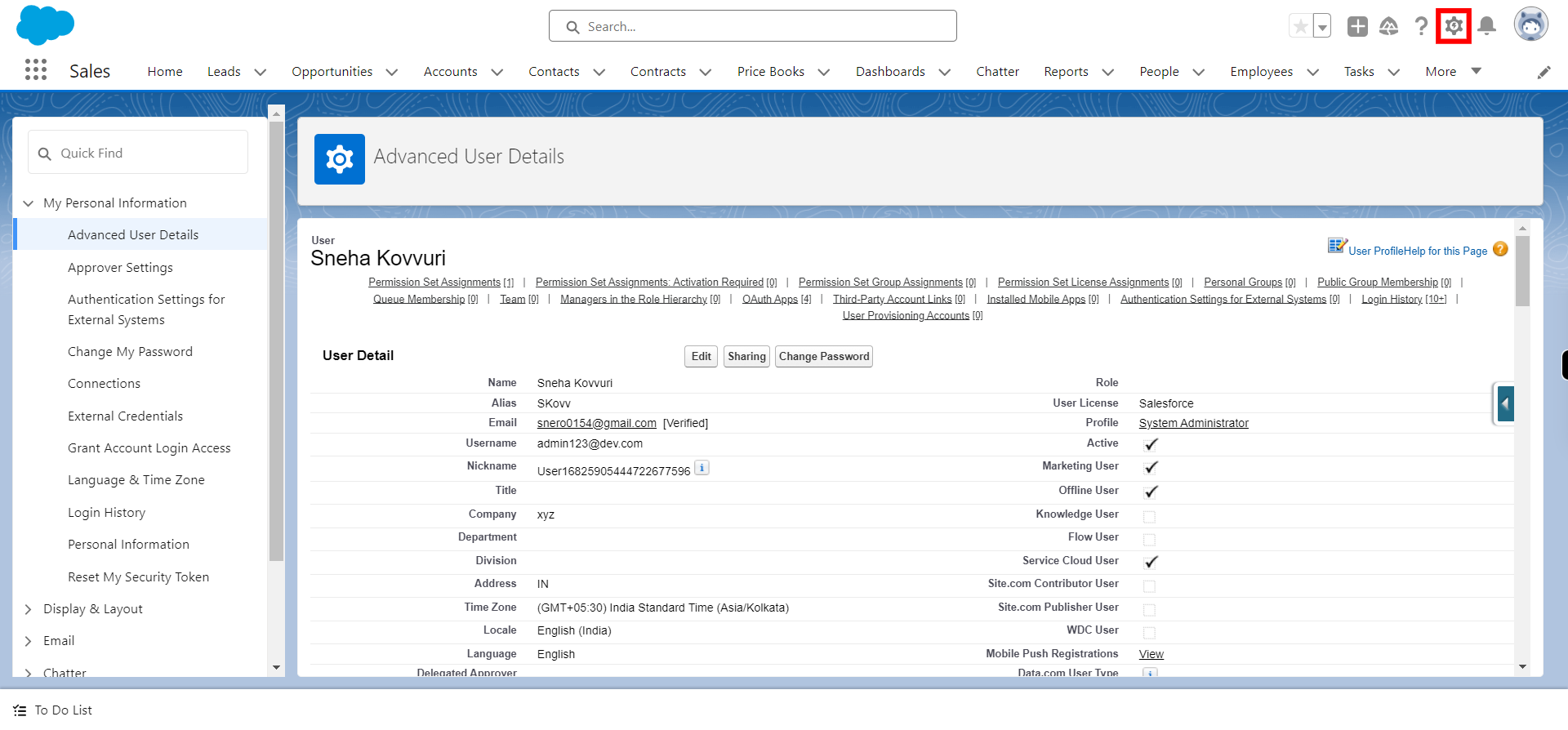Screen dimensions: 1568x730
Task: Go to the Home tab
Action: click(165, 71)
